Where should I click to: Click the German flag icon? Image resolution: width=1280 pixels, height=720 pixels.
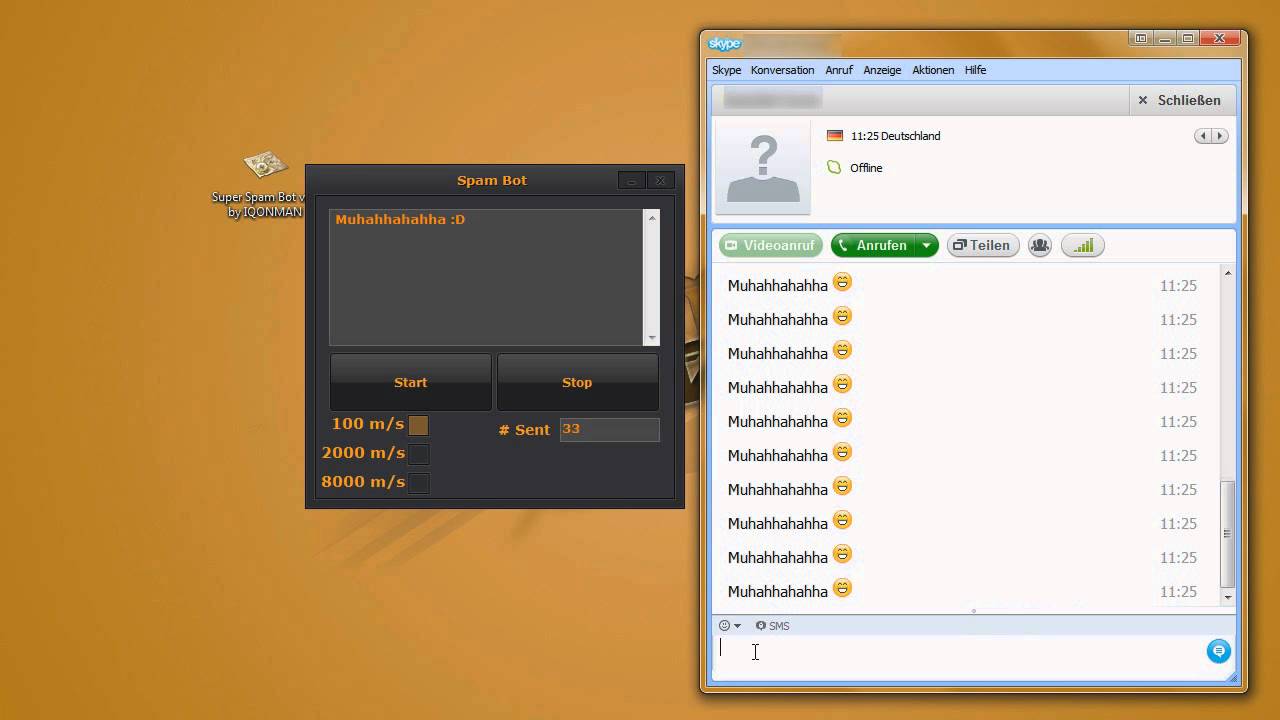pos(835,136)
